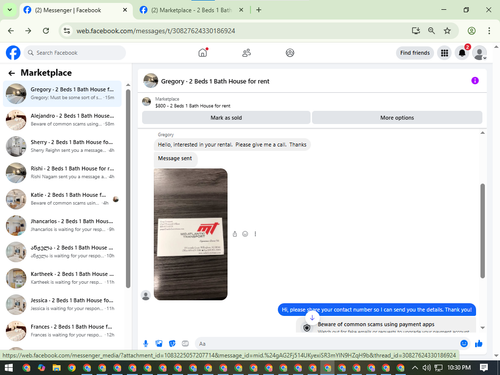
Task: View site information icon in the address bar
Action: pos(67,31)
